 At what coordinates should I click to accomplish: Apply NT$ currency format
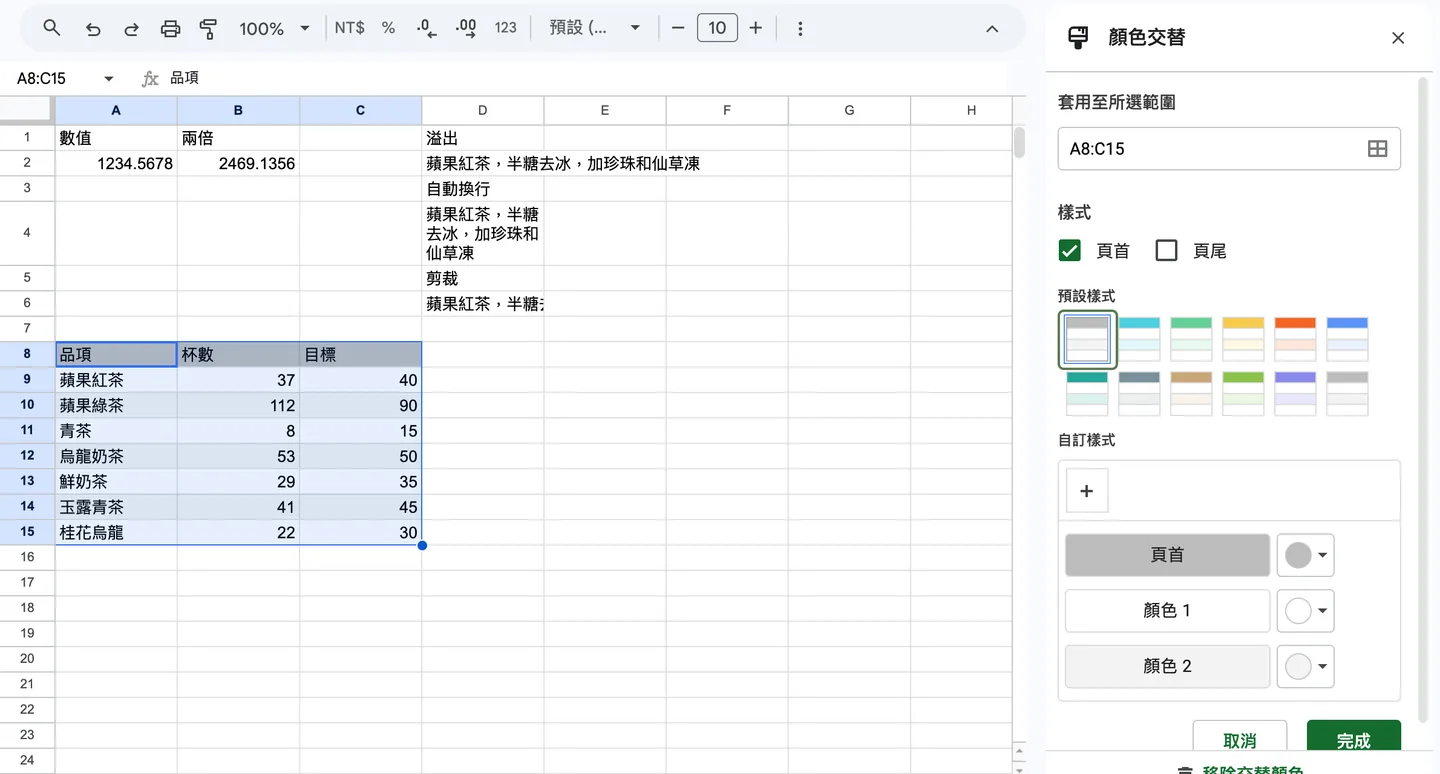(349, 28)
